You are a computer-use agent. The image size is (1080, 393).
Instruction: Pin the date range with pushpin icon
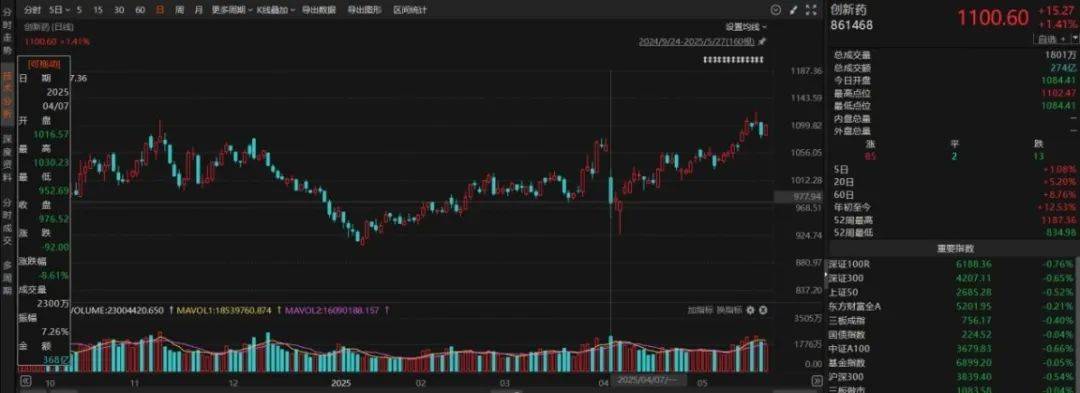point(762,41)
